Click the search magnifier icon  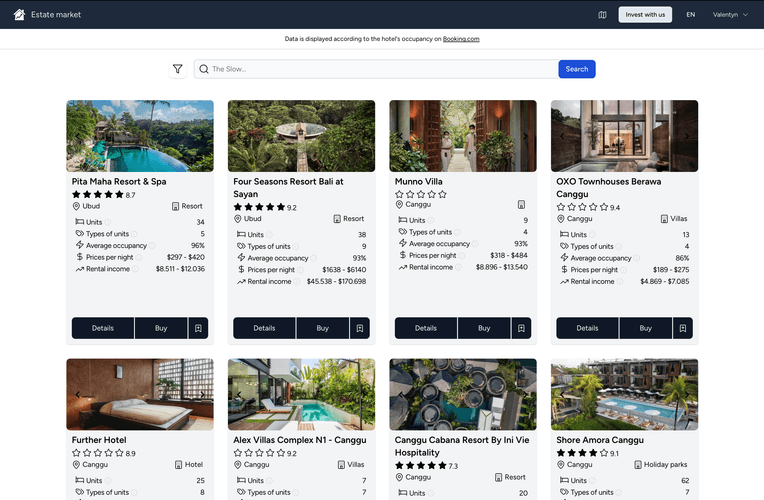(204, 69)
